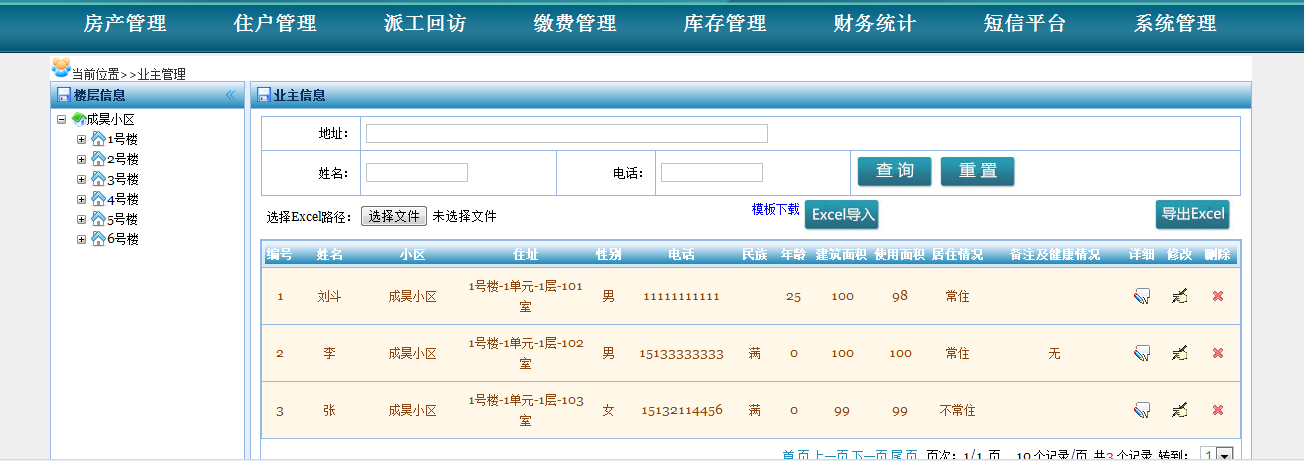This screenshot has height=461, width=1304.
Task: Open the 模板下载 template download link
Action: 776,209
